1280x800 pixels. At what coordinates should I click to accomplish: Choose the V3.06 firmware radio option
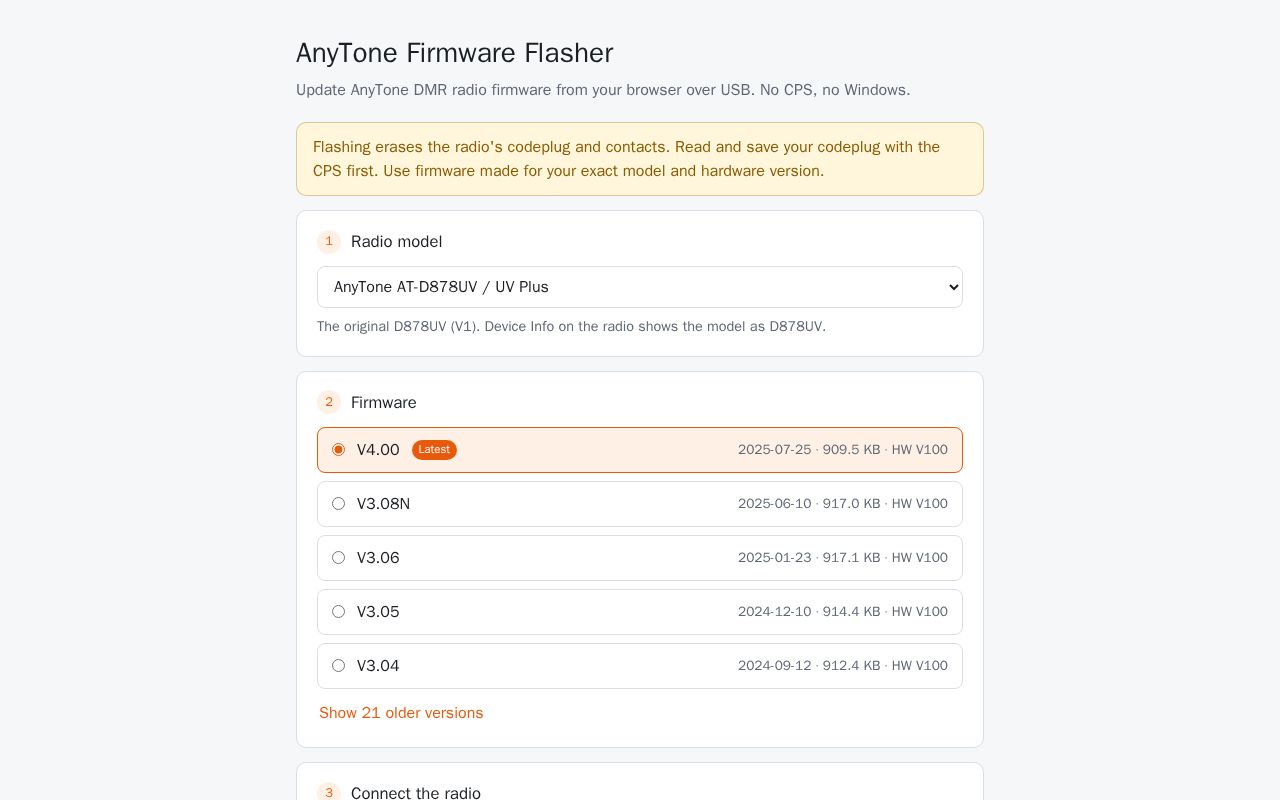pyautogui.click(x=338, y=558)
